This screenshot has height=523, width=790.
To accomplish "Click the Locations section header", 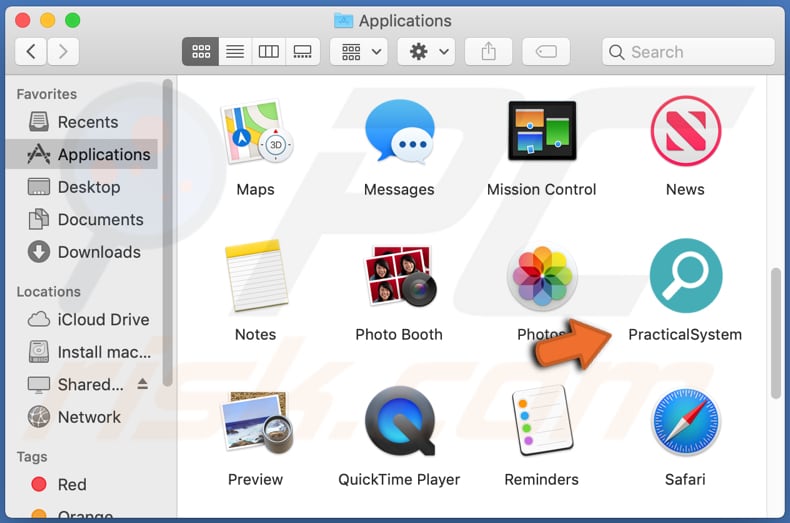I will tap(48, 292).
